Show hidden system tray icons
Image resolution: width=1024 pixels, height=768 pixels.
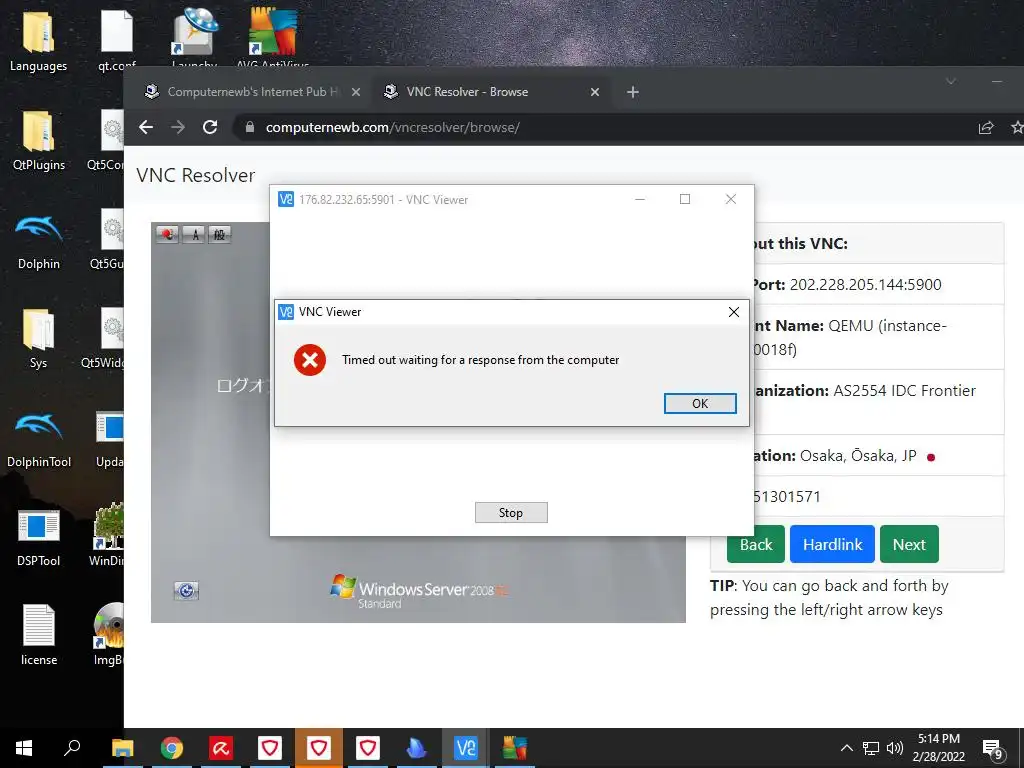pyautogui.click(x=846, y=748)
